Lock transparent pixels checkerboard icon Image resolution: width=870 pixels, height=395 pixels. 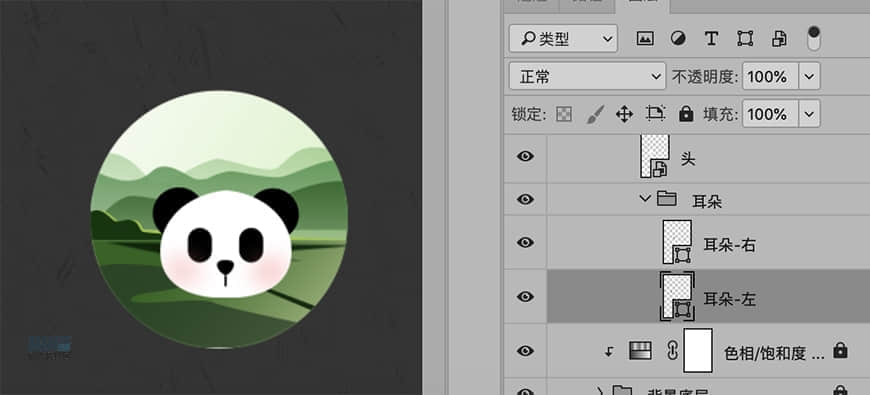point(564,114)
